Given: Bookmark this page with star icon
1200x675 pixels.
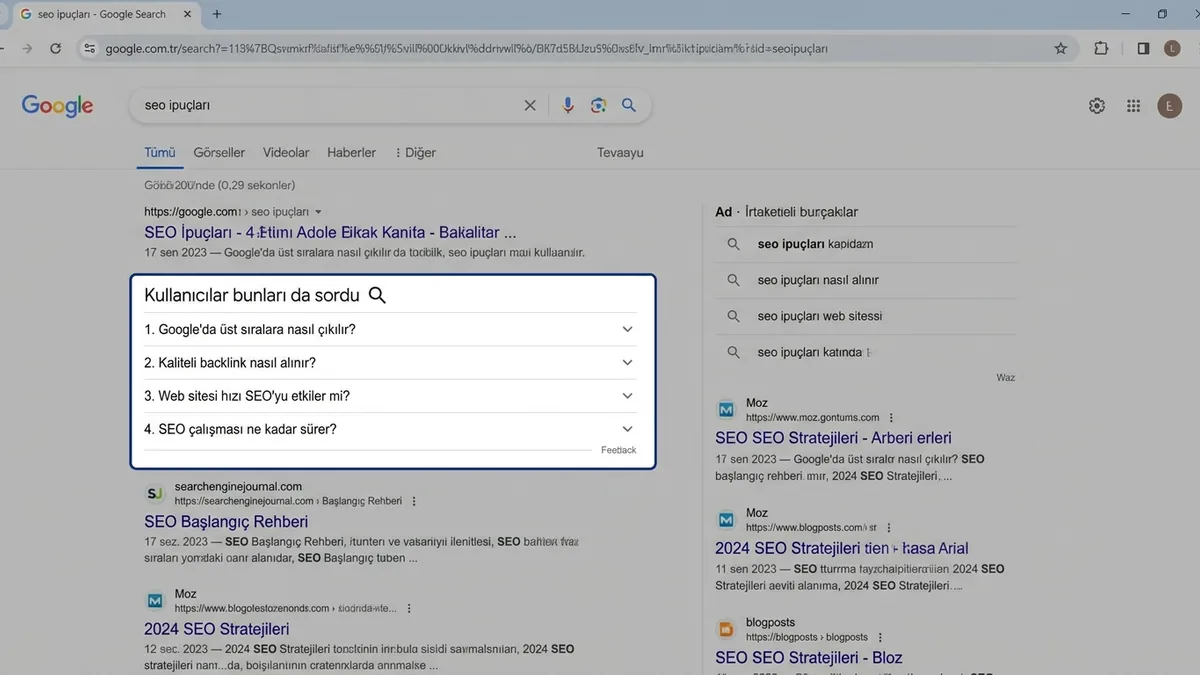Looking at the screenshot, I should tap(1061, 48).
